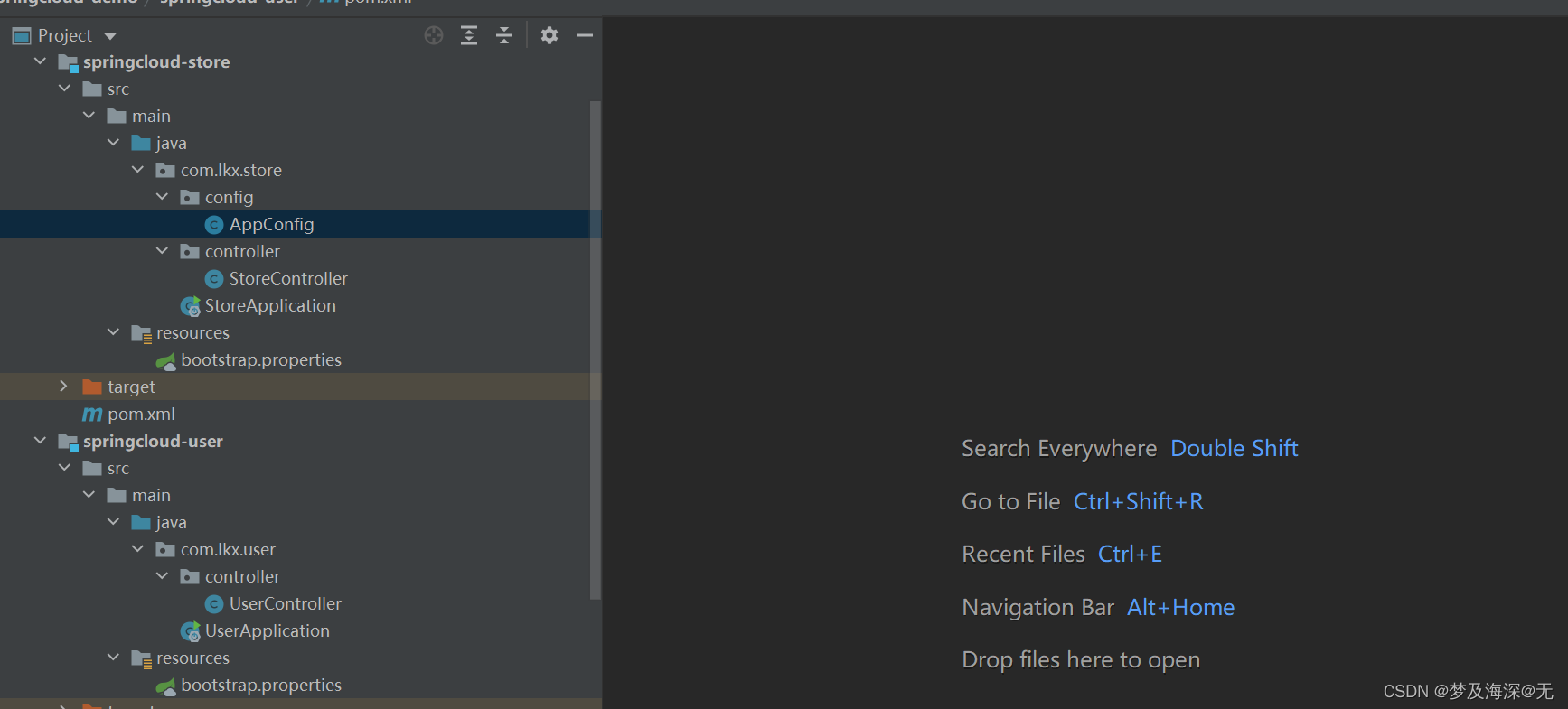The height and width of the screenshot is (709, 1568).
Task: Select the StoreApplication file name
Action: (x=270, y=305)
